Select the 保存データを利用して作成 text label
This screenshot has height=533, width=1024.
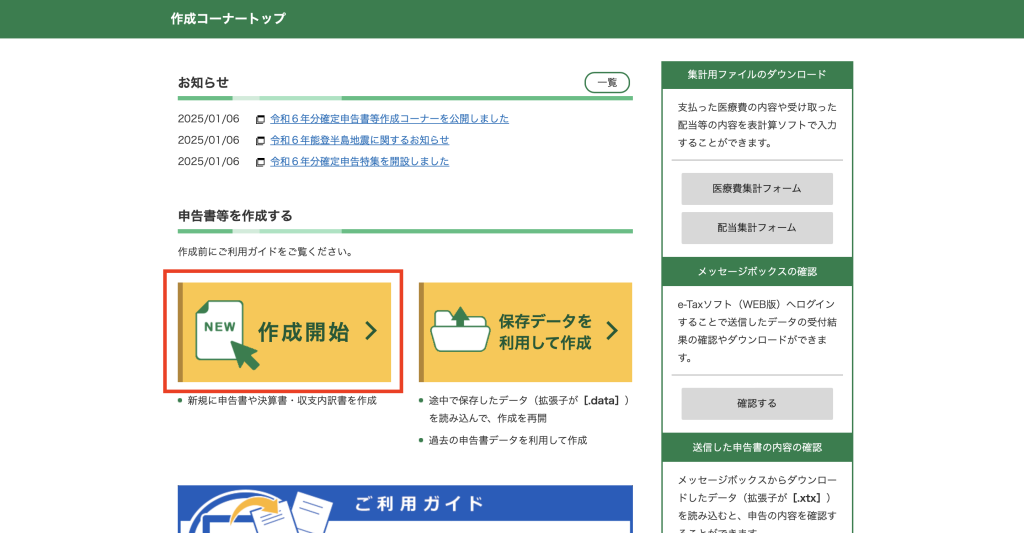[x=545, y=332]
